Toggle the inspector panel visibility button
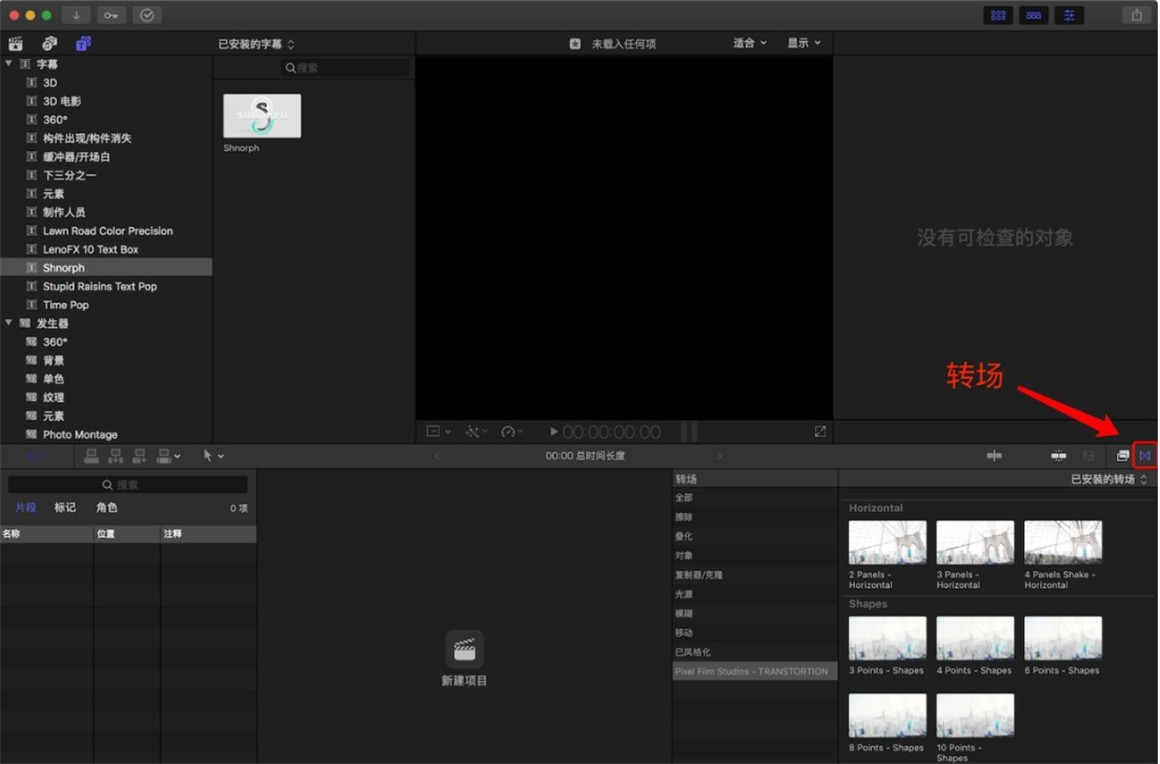The width and height of the screenshot is (1160, 764). (x=1068, y=15)
